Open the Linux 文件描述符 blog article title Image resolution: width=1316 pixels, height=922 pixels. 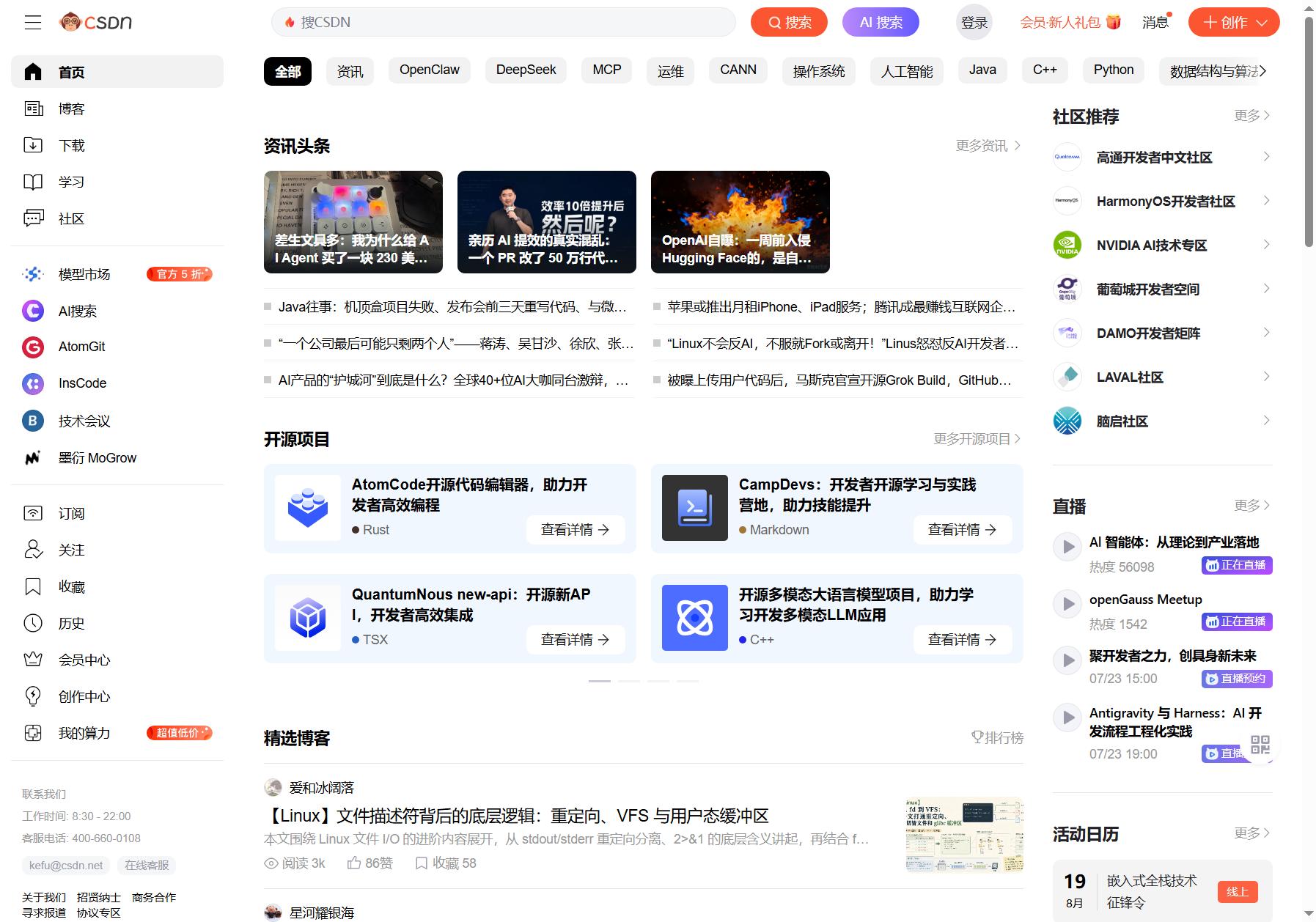pos(516,816)
